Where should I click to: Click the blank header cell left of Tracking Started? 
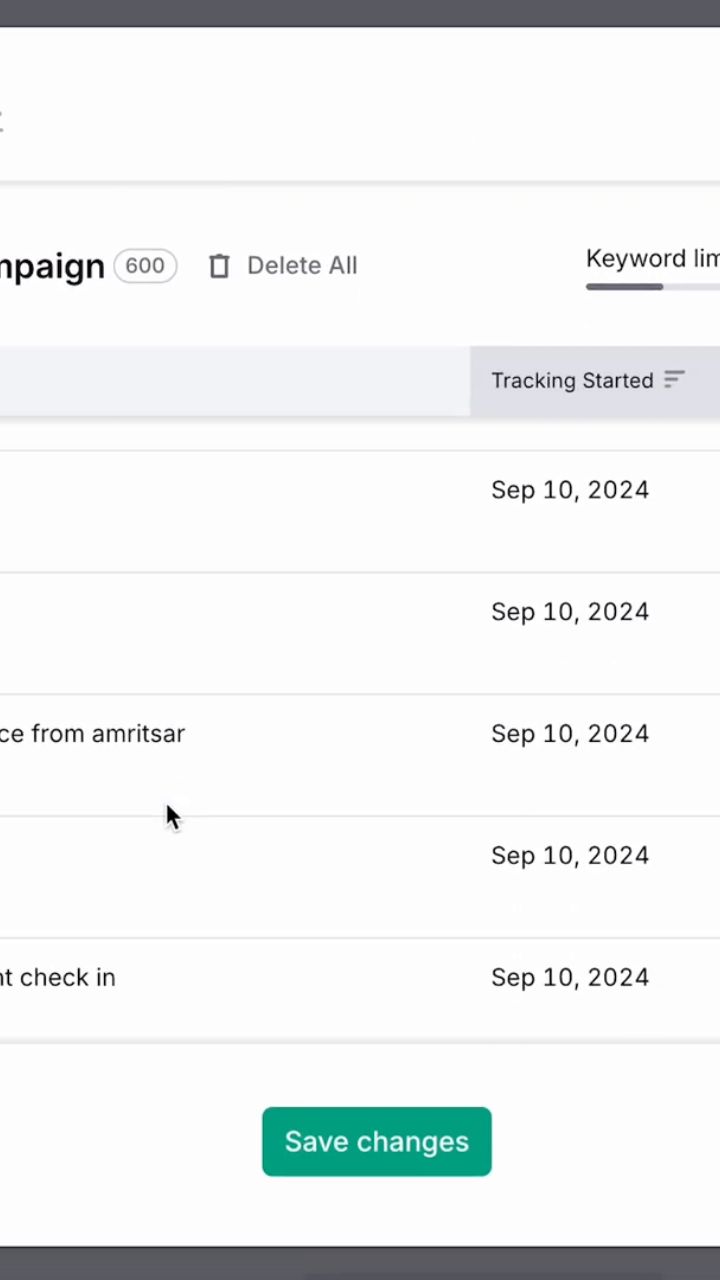click(x=234, y=381)
